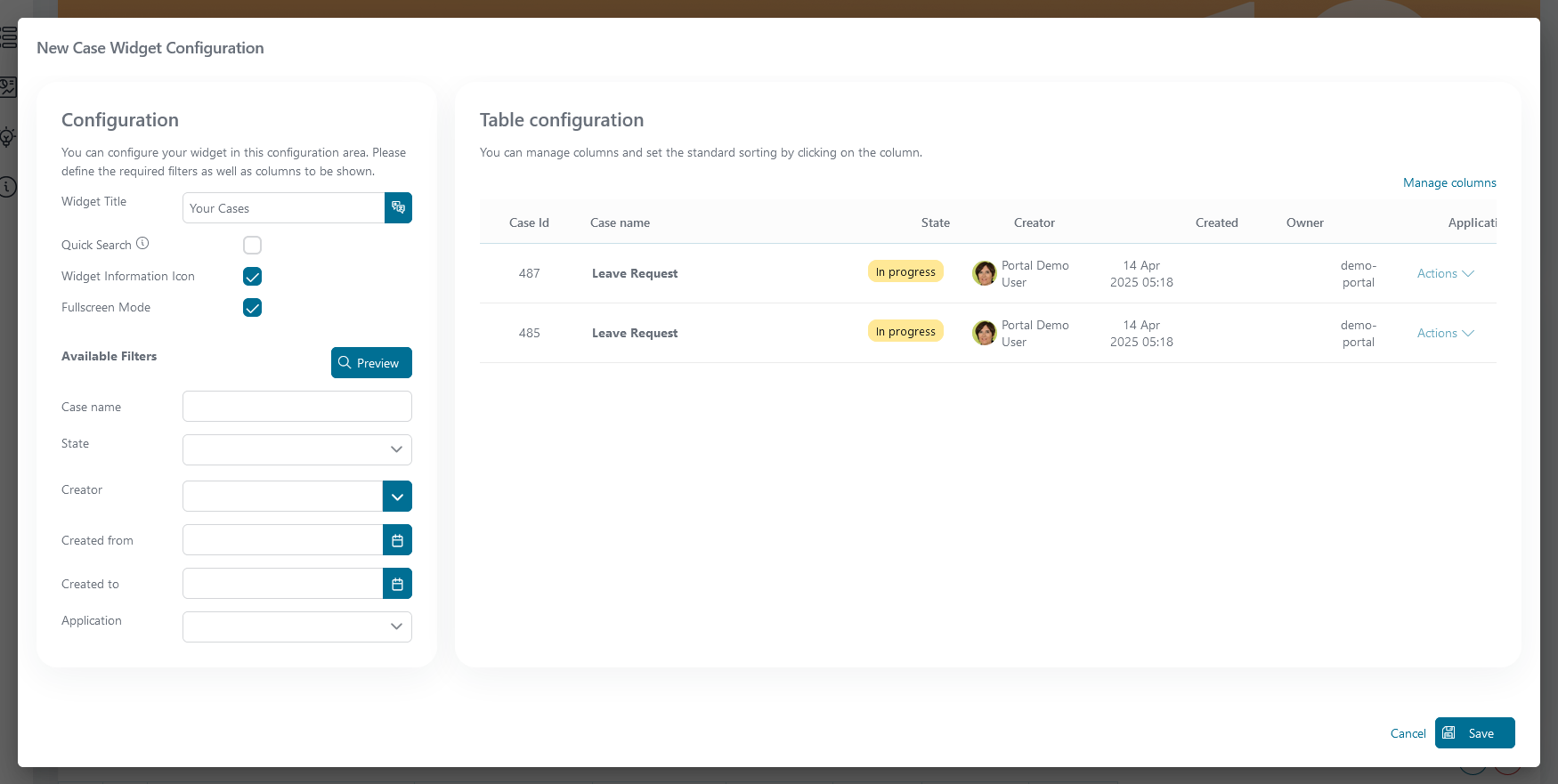This screenshot has height=784, width=1558.
Task: Click the lightbulb icon in left sidebar
Action: 7,137
